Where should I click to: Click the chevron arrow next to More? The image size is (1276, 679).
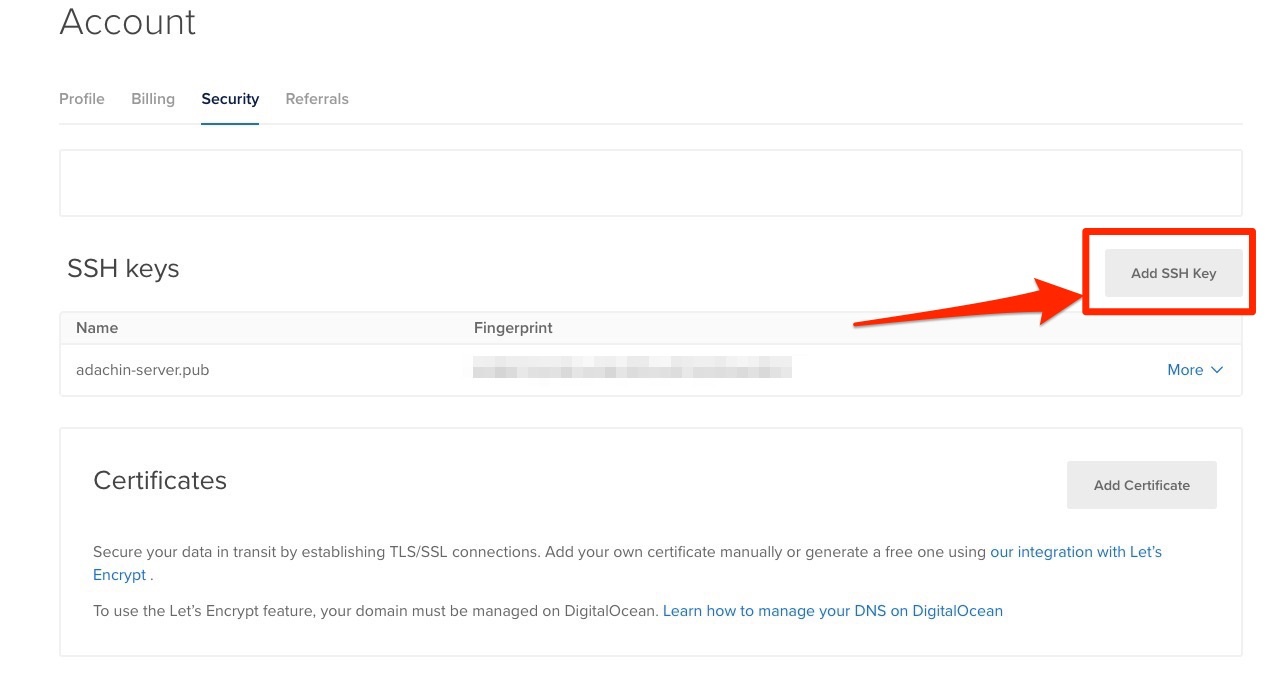[x=1217, y=370]
